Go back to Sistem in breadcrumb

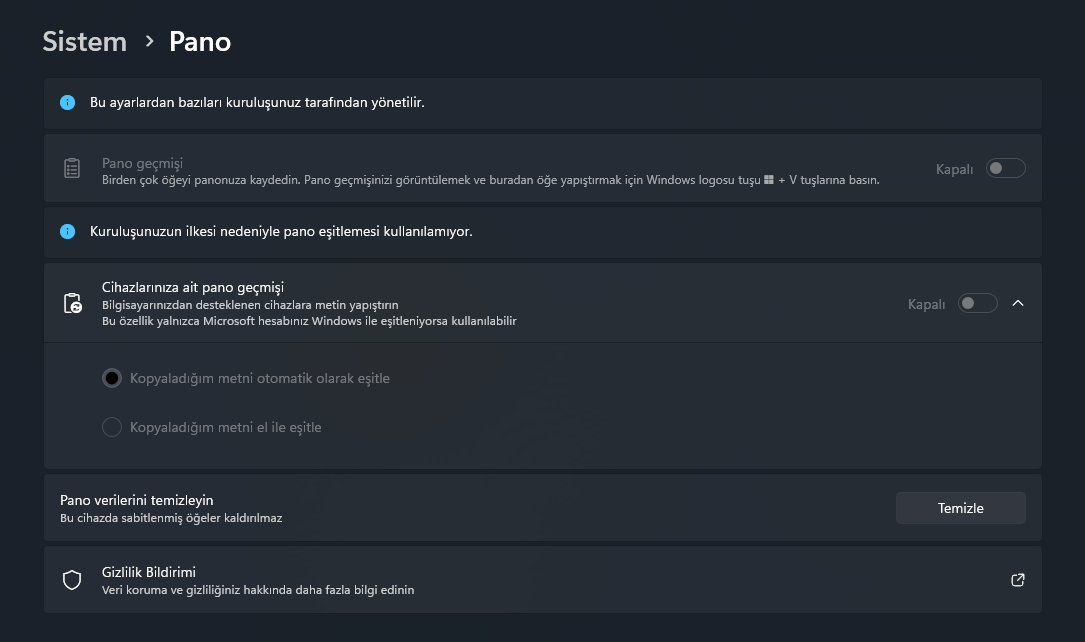coord(85,42)
